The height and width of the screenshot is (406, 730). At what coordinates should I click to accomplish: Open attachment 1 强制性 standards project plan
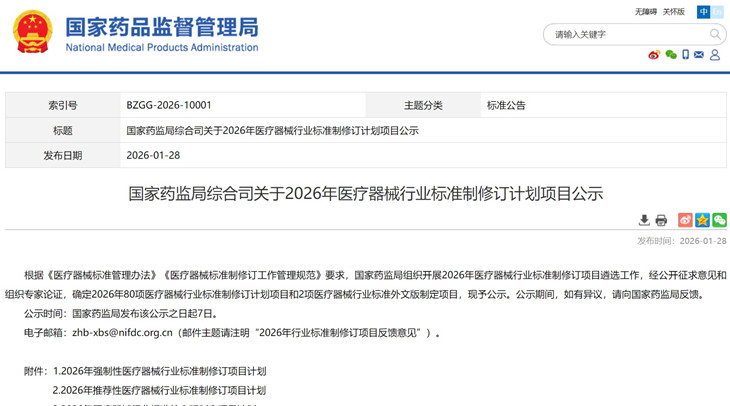click(165, 371)
